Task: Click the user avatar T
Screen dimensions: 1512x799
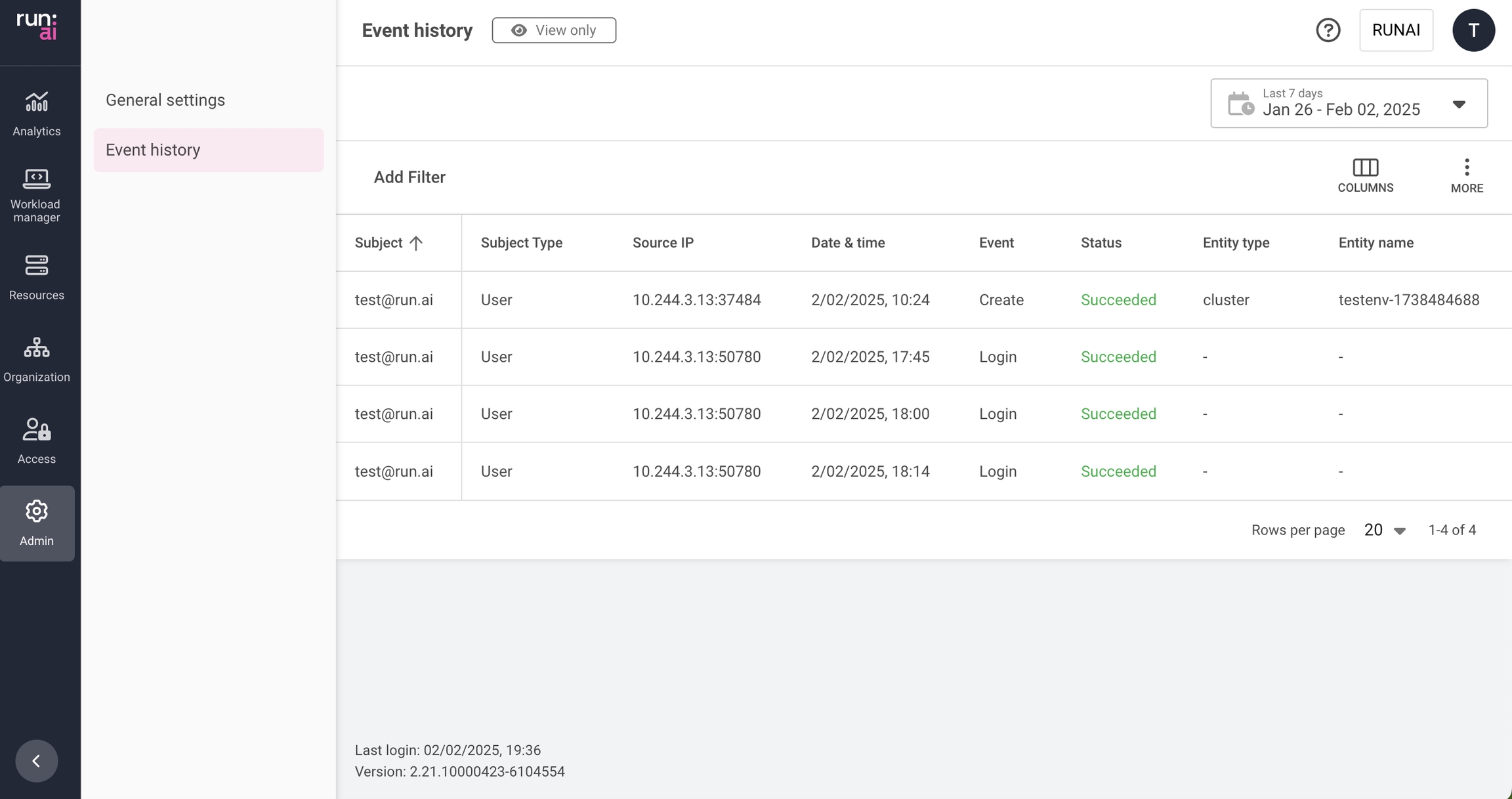Action: click(x=1473, y=30)
